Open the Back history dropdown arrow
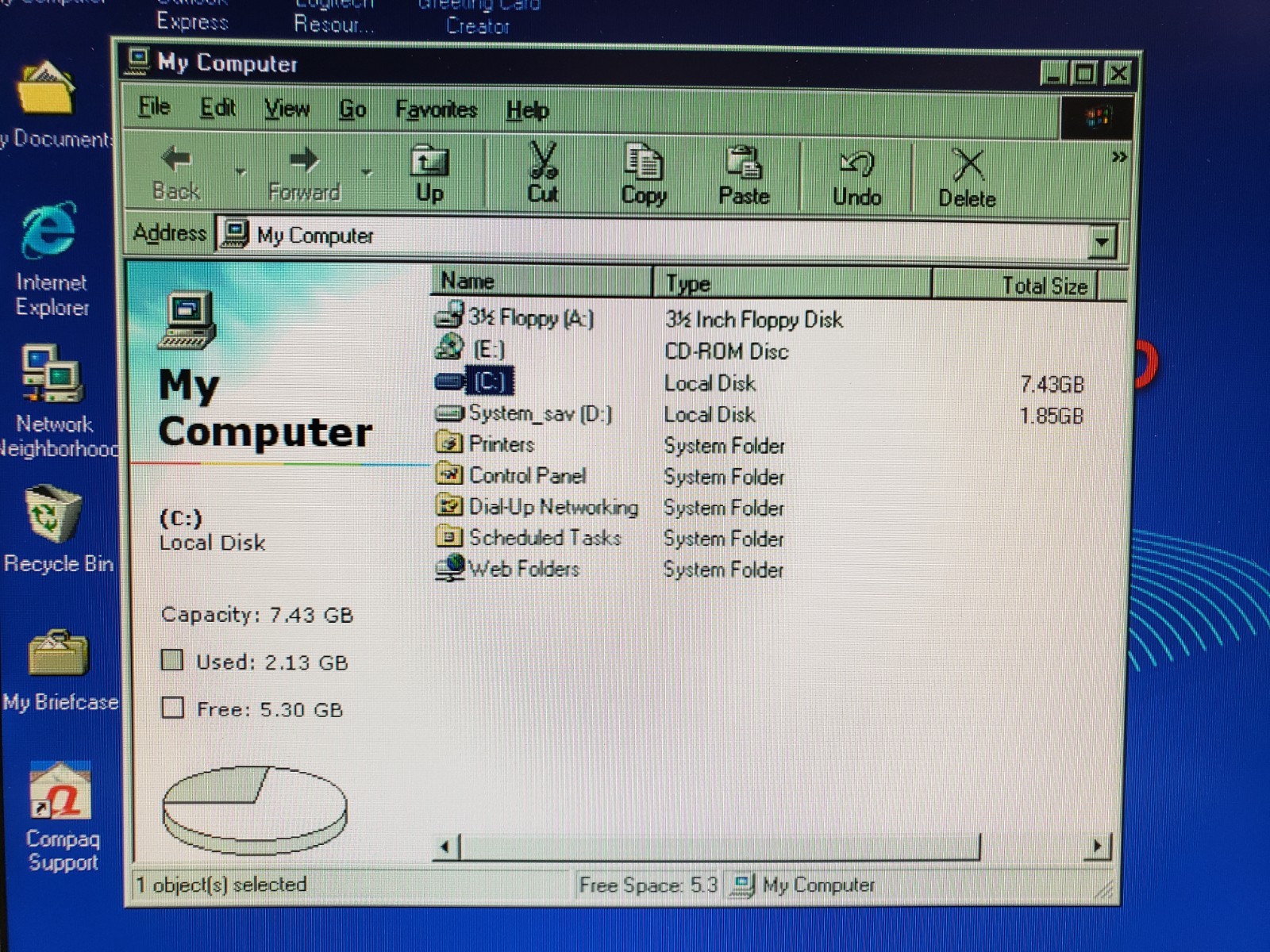The image size is (1270, 952). click(240, 172)
